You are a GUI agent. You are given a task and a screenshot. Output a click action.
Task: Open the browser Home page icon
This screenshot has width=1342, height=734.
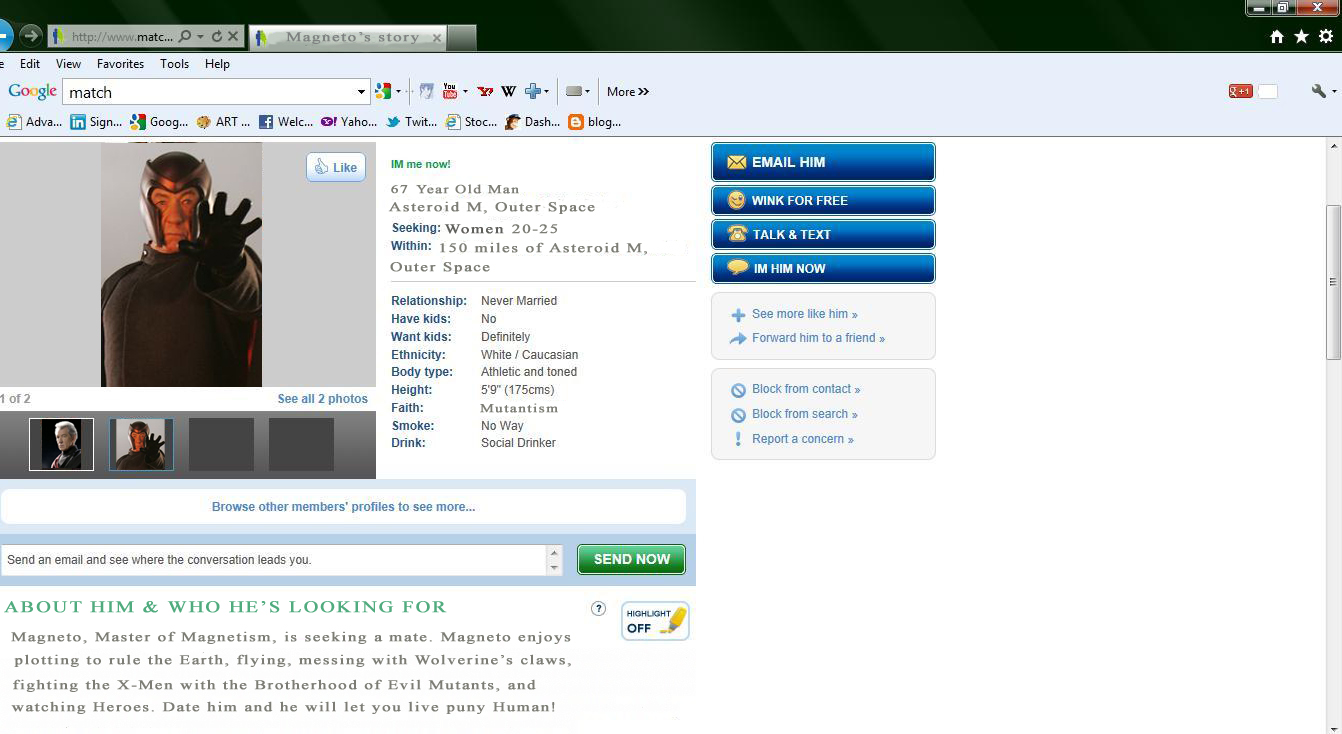click(x=1277, y=36)
